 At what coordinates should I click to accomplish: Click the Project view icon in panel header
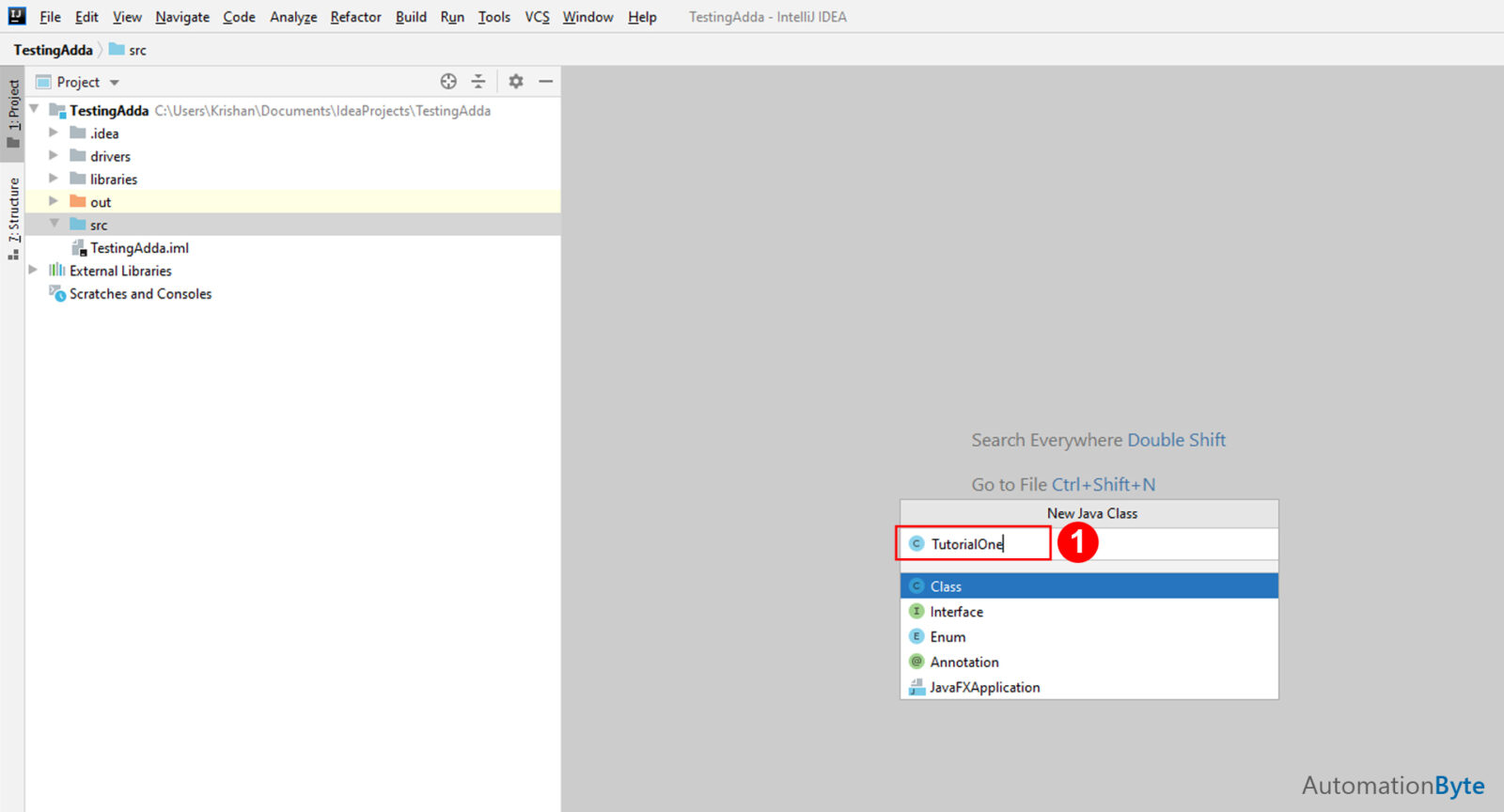[x=43, y=82]
